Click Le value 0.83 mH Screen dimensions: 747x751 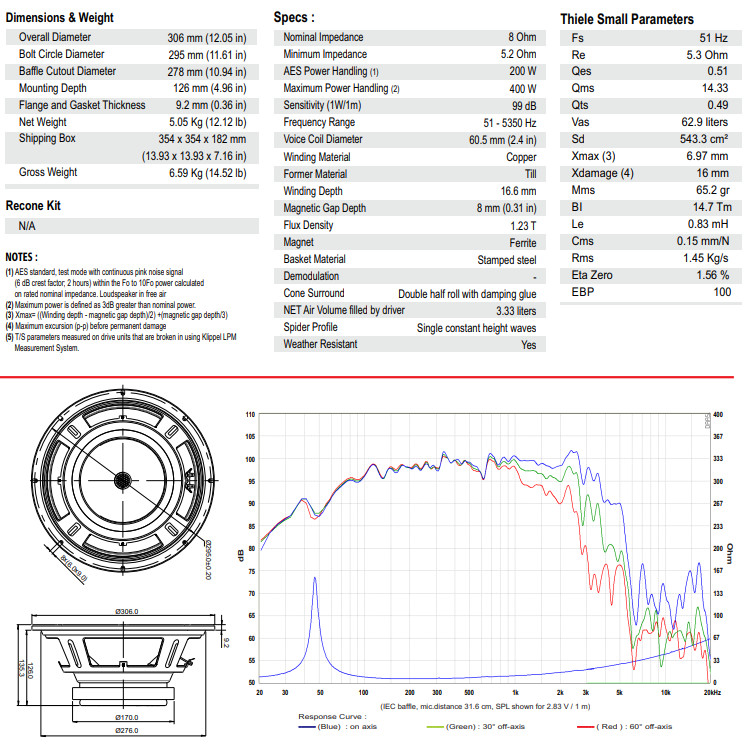coord(708,224)
